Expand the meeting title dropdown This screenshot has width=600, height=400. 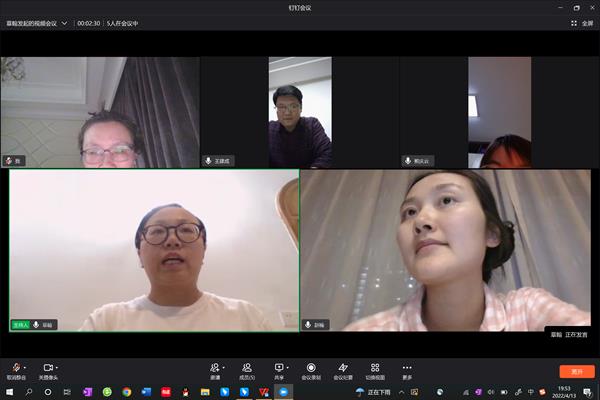[64, 22]
